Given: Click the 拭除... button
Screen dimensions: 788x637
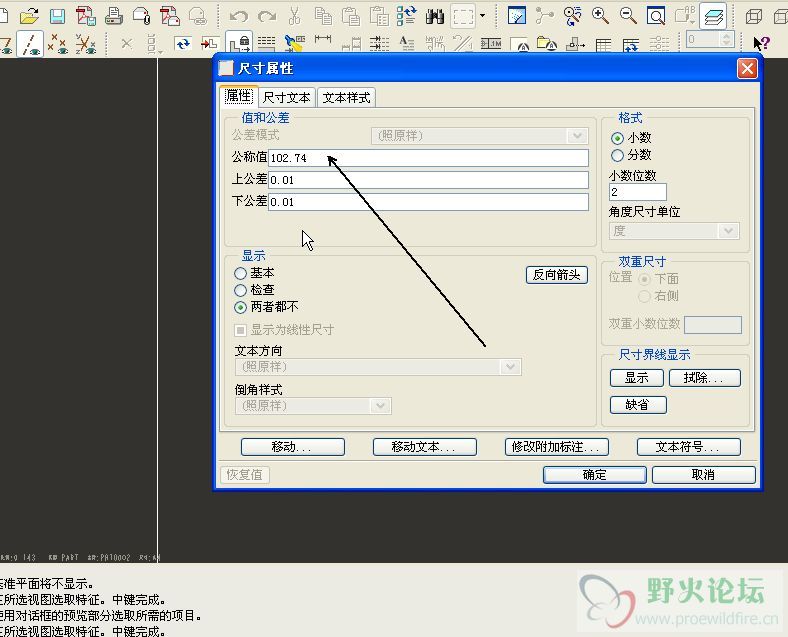Looking at the screenshot, I should pos(704,378).
